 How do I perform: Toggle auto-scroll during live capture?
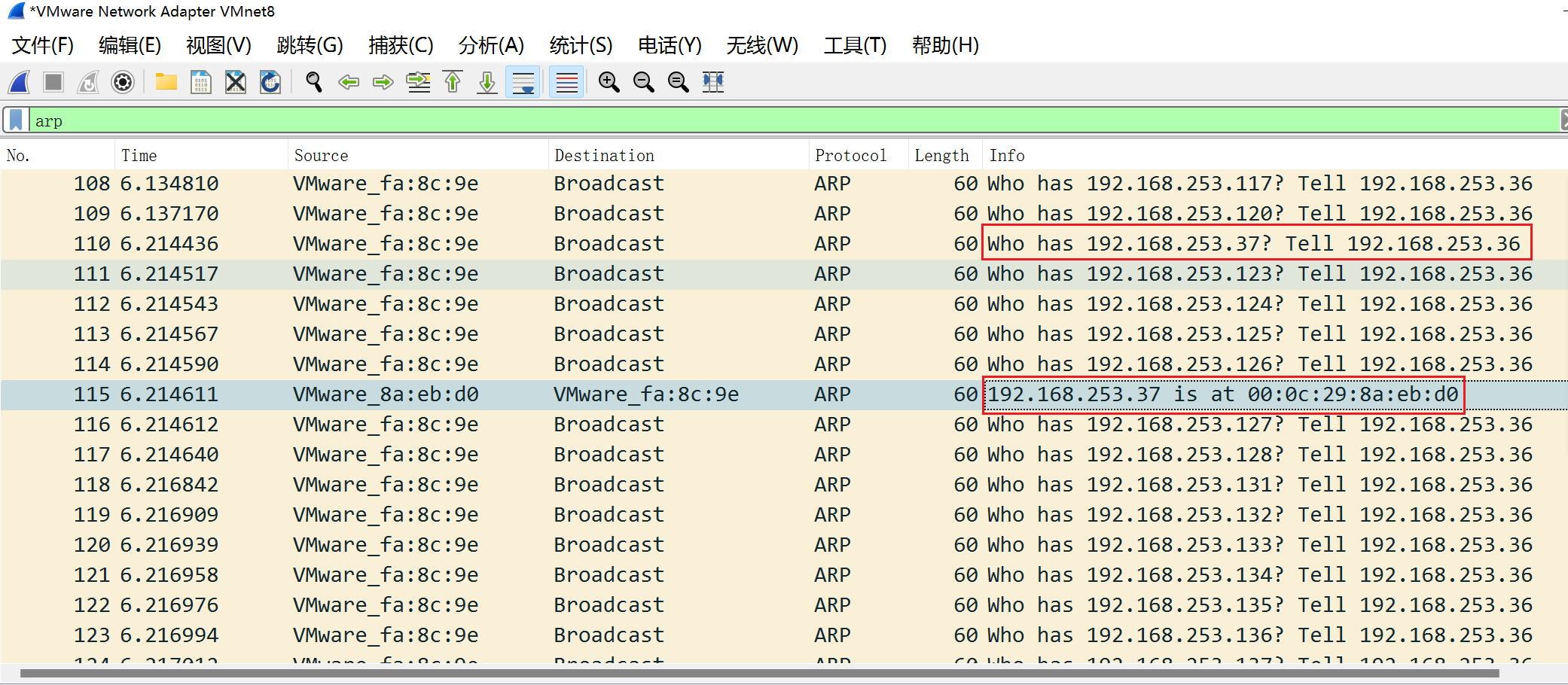coord(523,82)
